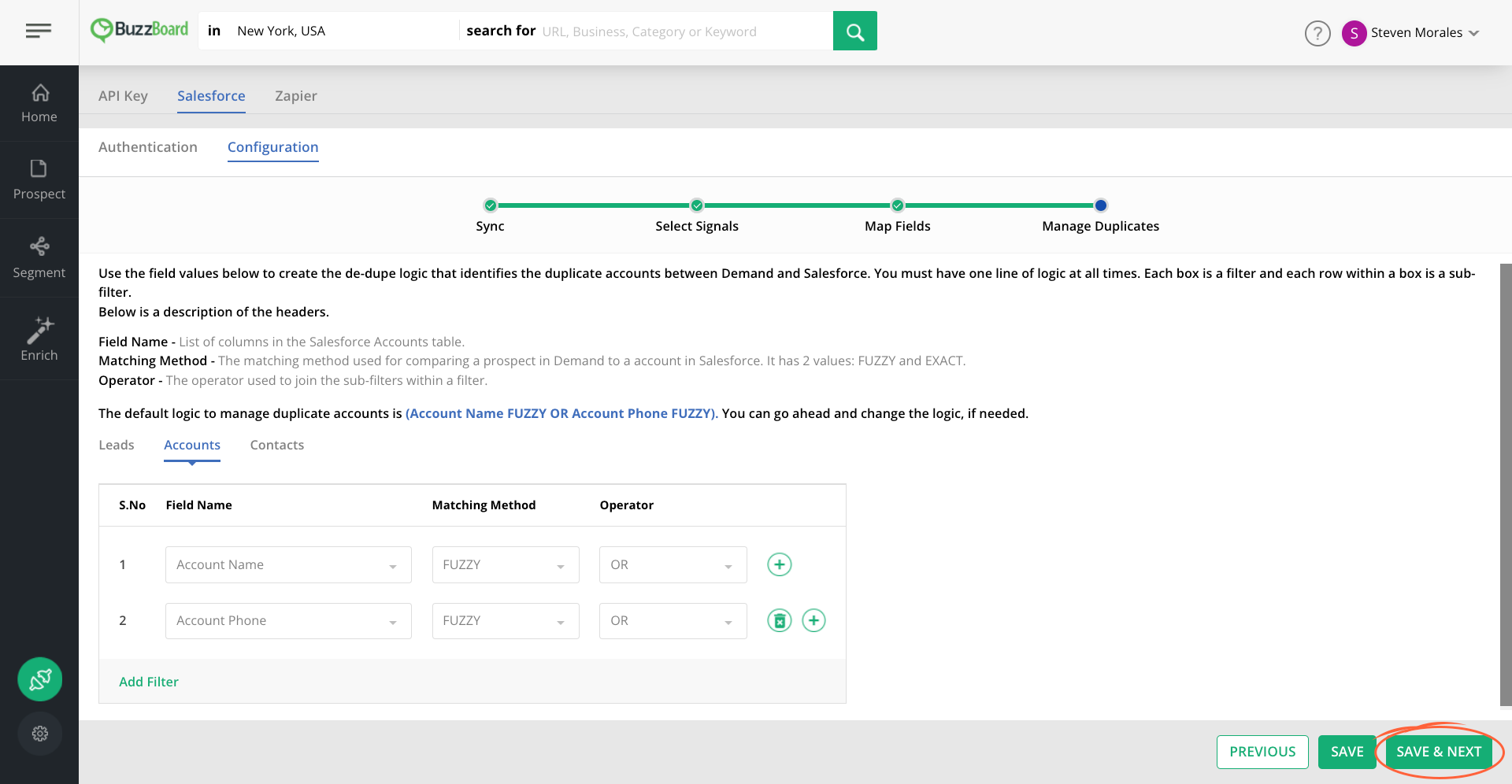The image size is (1512, 784).
Task: Open the Configuration sub-tab
Action: coord(273,147)
